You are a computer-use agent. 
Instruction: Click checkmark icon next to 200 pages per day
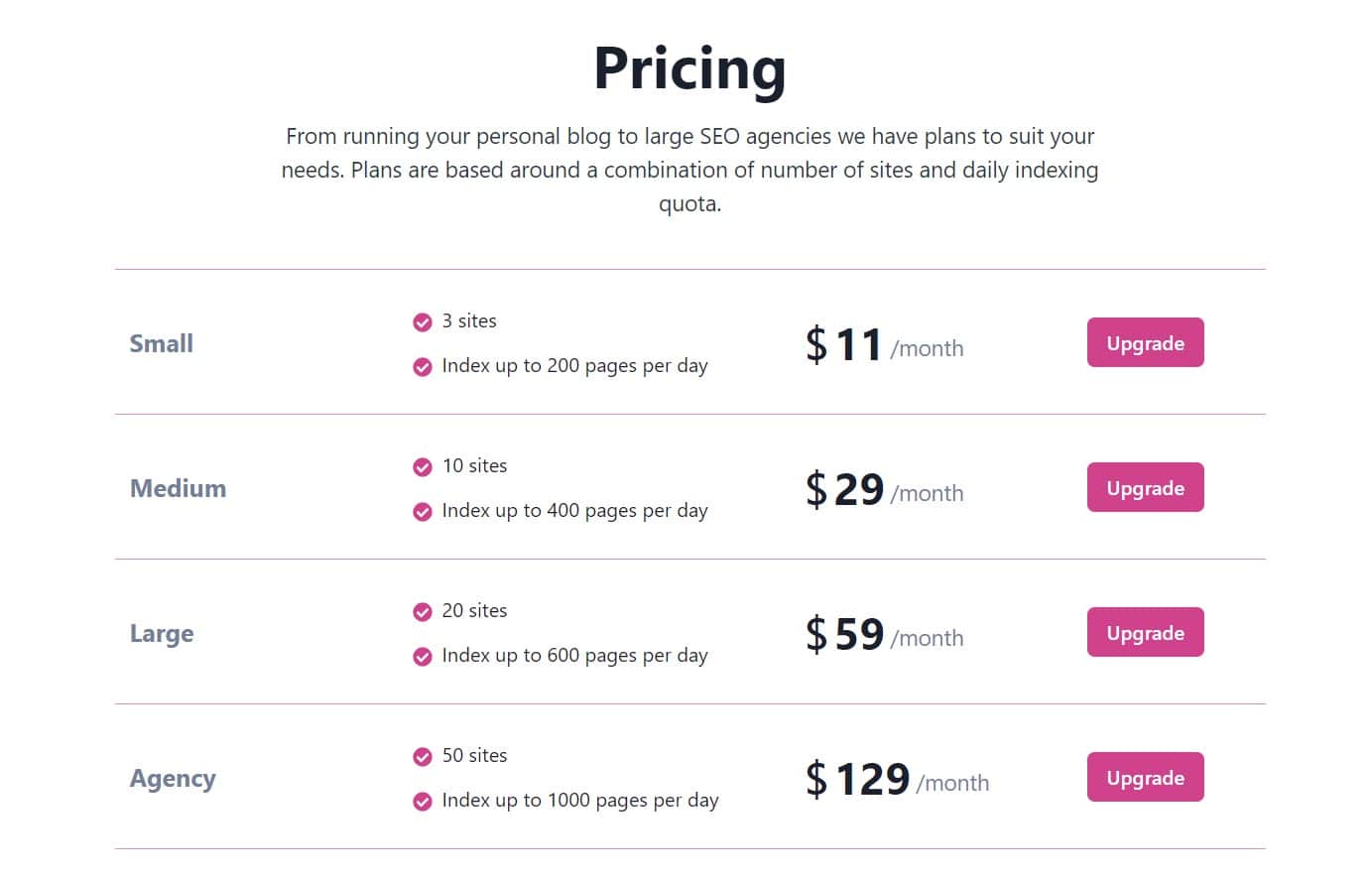[423, 367]
